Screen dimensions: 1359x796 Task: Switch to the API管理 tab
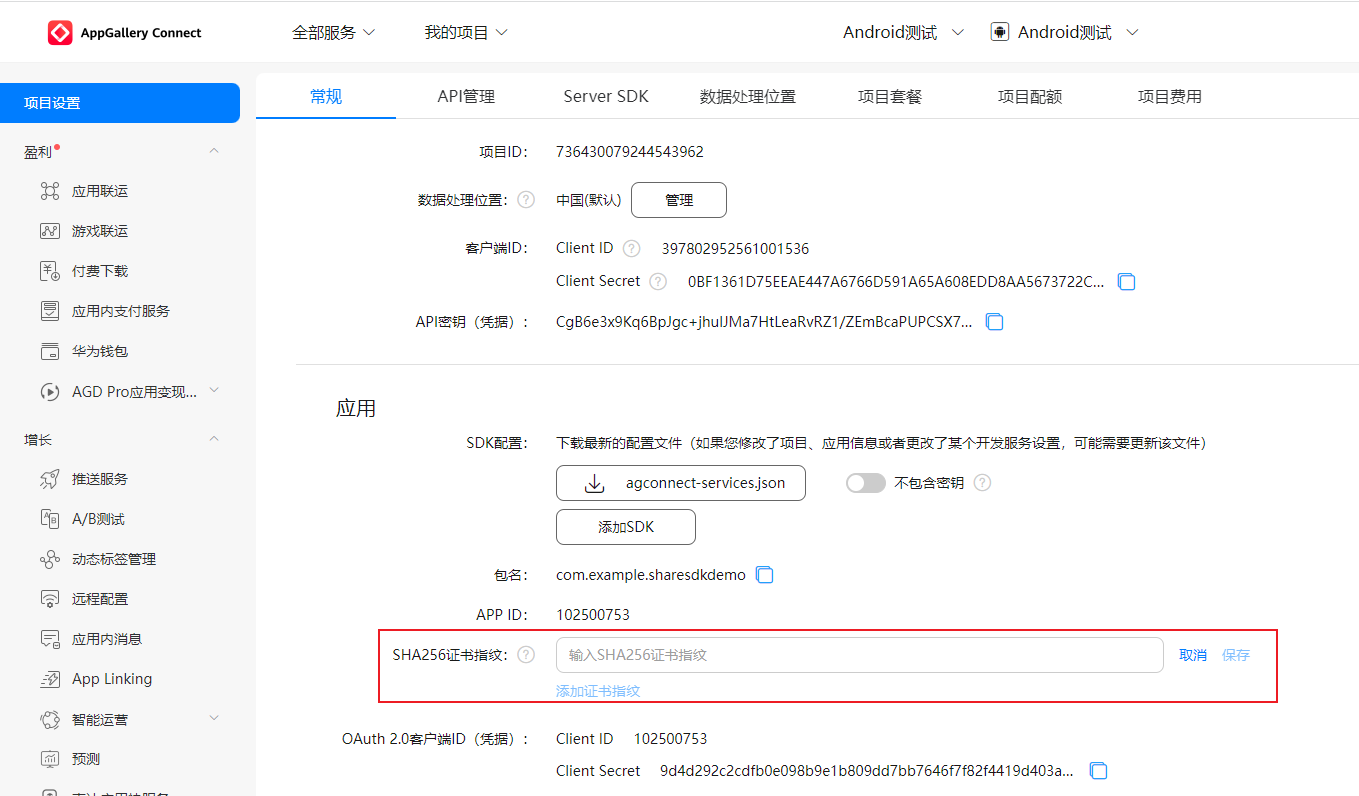[466, 96]
